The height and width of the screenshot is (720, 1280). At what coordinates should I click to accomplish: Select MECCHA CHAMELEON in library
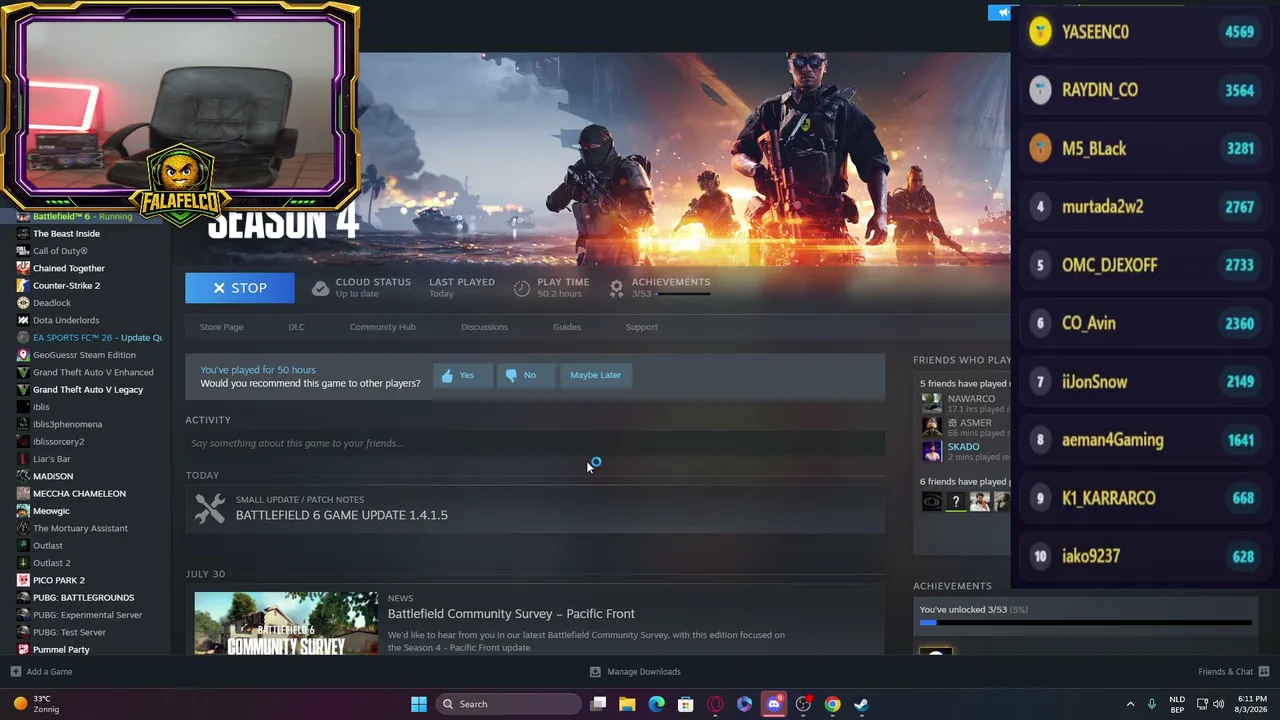(x=79, y=493)
